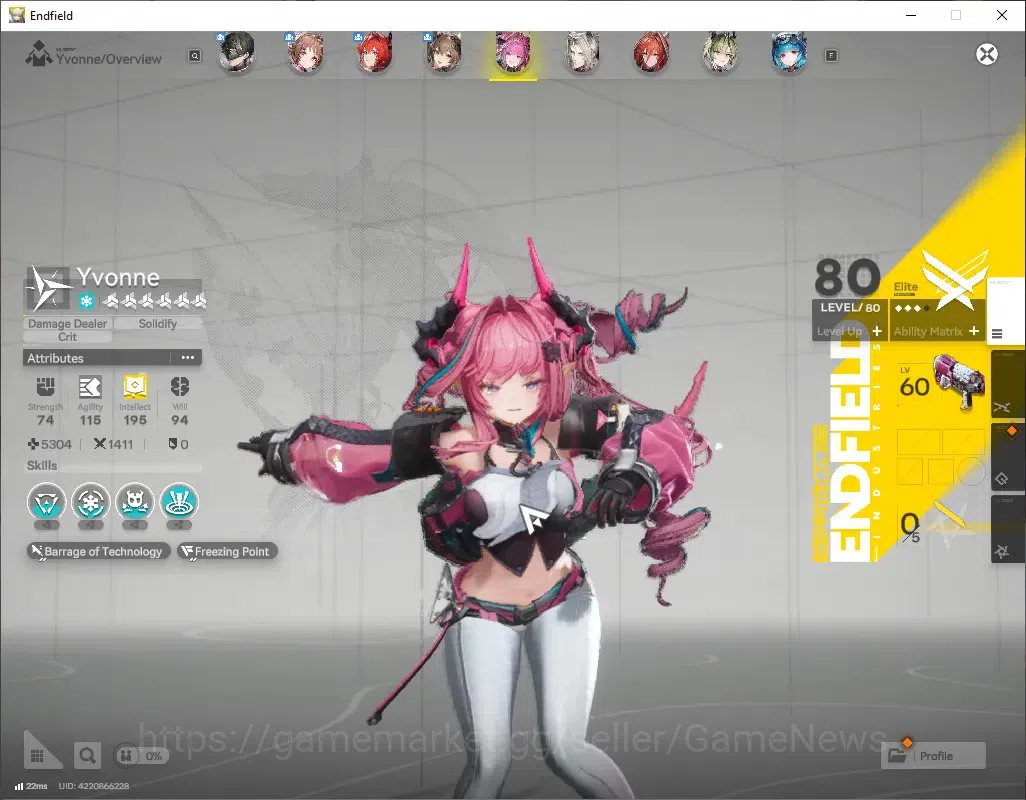
Task: Click the magnifier search icon at bottom
Action: tap(87, 756)
